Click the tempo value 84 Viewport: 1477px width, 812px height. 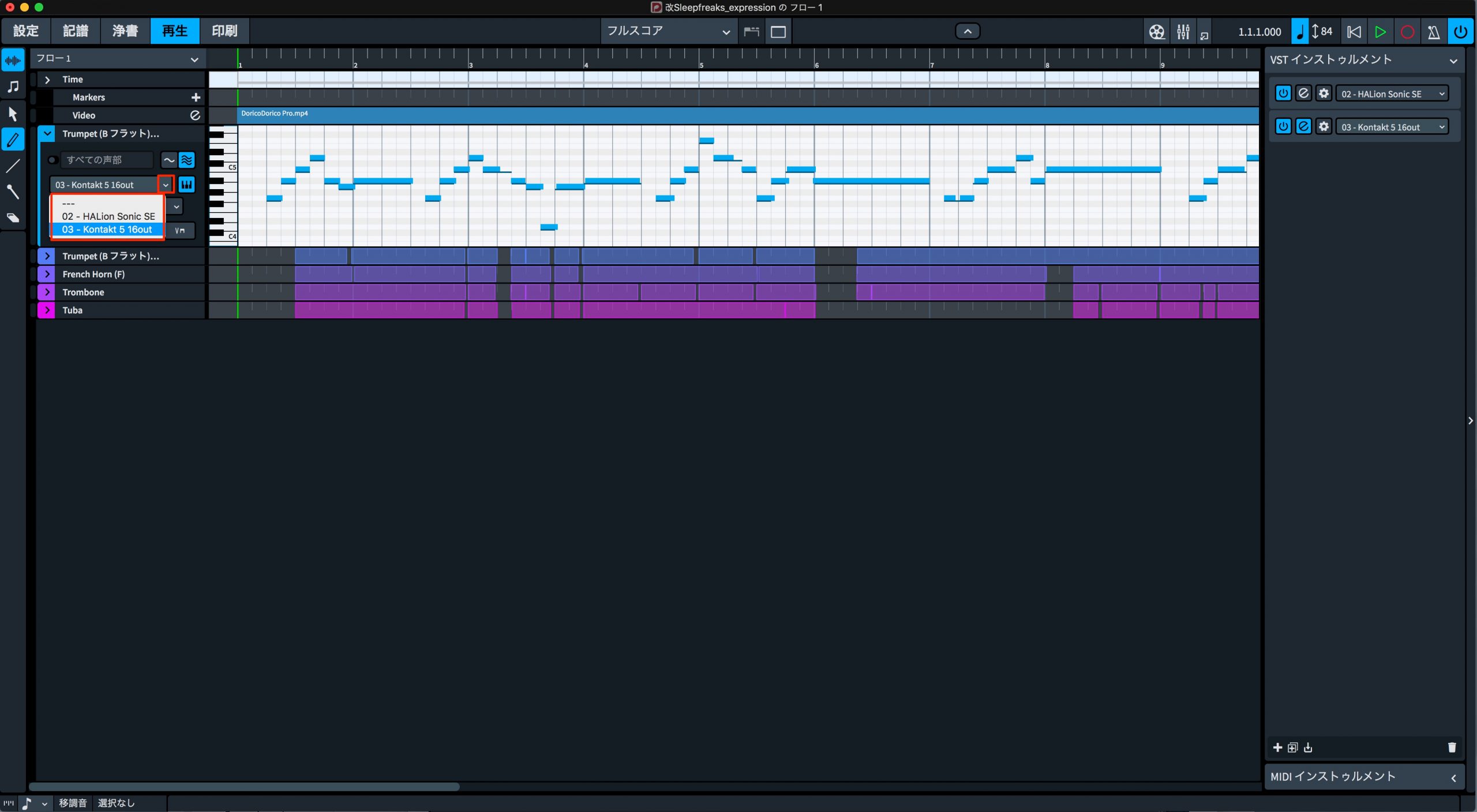(x=1326, y=32)
